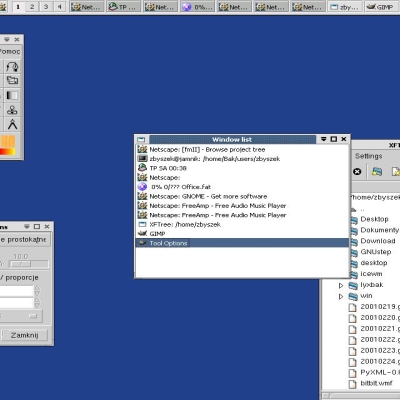400x400 pixels.
Task: Click the Wilber icon of the GIMP row
Action: [x=142, y=233]
